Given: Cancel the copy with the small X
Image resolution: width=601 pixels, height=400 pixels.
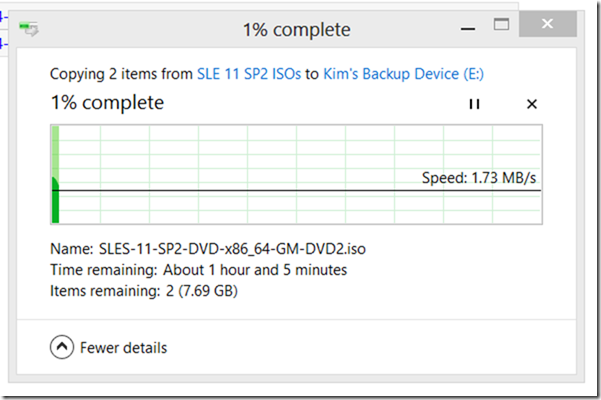Looking at the screenshot, I should point(532,104).
